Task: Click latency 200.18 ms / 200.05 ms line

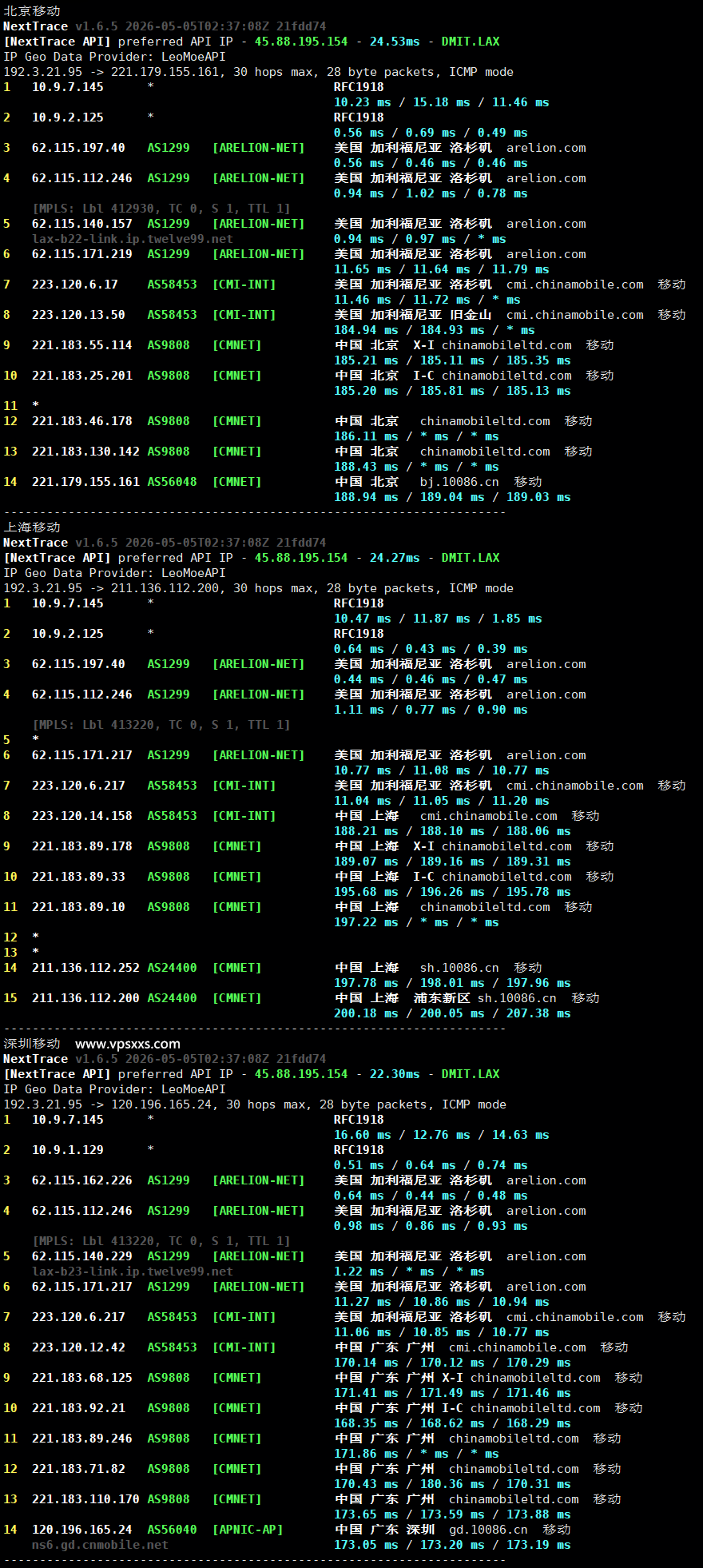Action: point(452,1013)
